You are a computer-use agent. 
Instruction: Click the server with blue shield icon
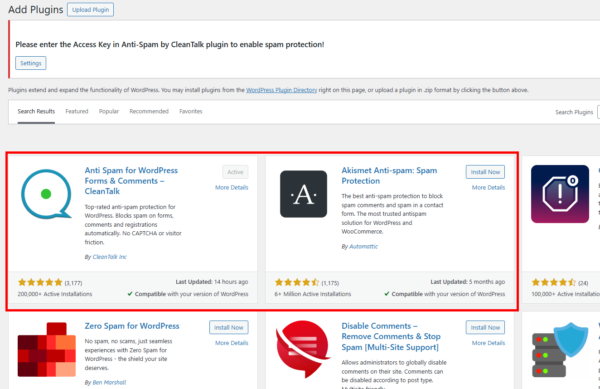tap(560, 350)
